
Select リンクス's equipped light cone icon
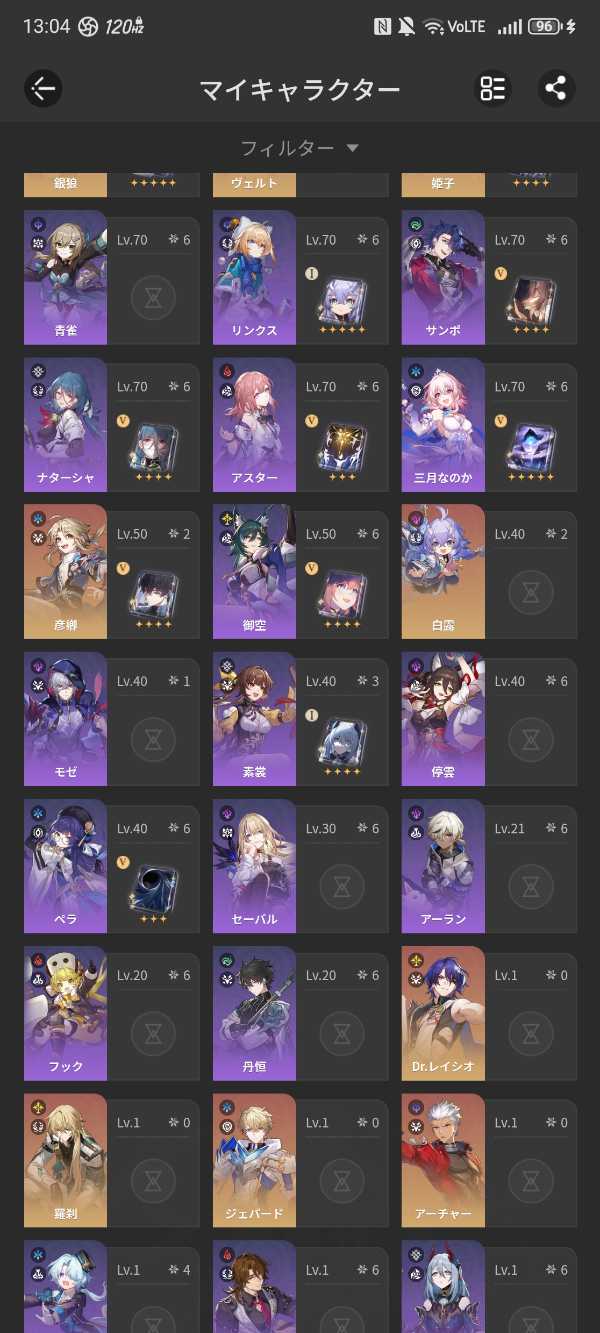pyautogui.click(x=342, y=298)
